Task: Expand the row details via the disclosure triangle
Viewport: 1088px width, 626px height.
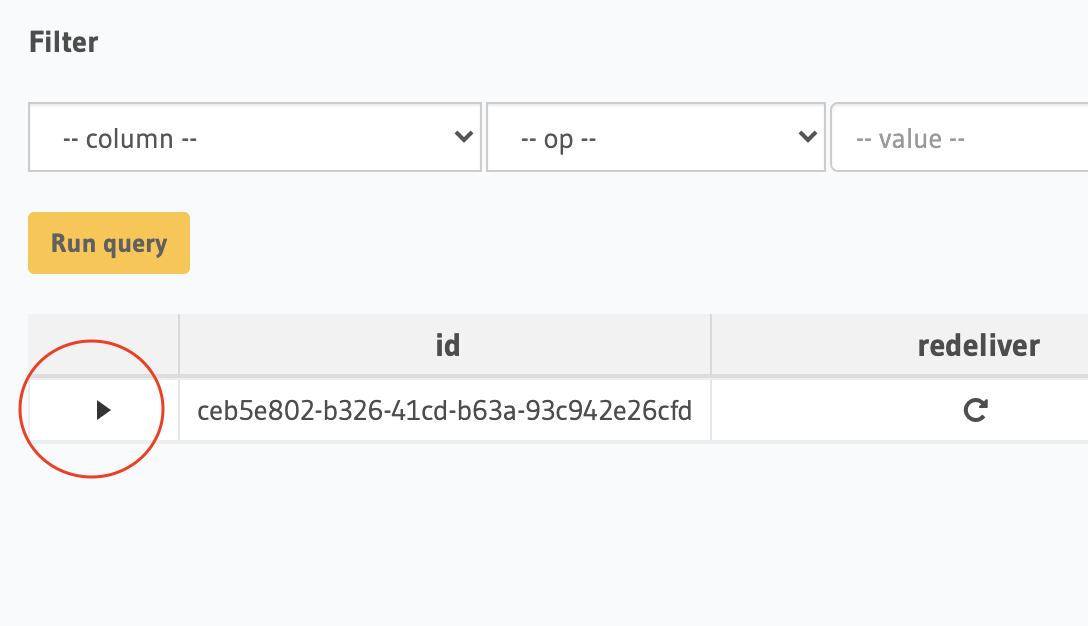Action: 103,410
